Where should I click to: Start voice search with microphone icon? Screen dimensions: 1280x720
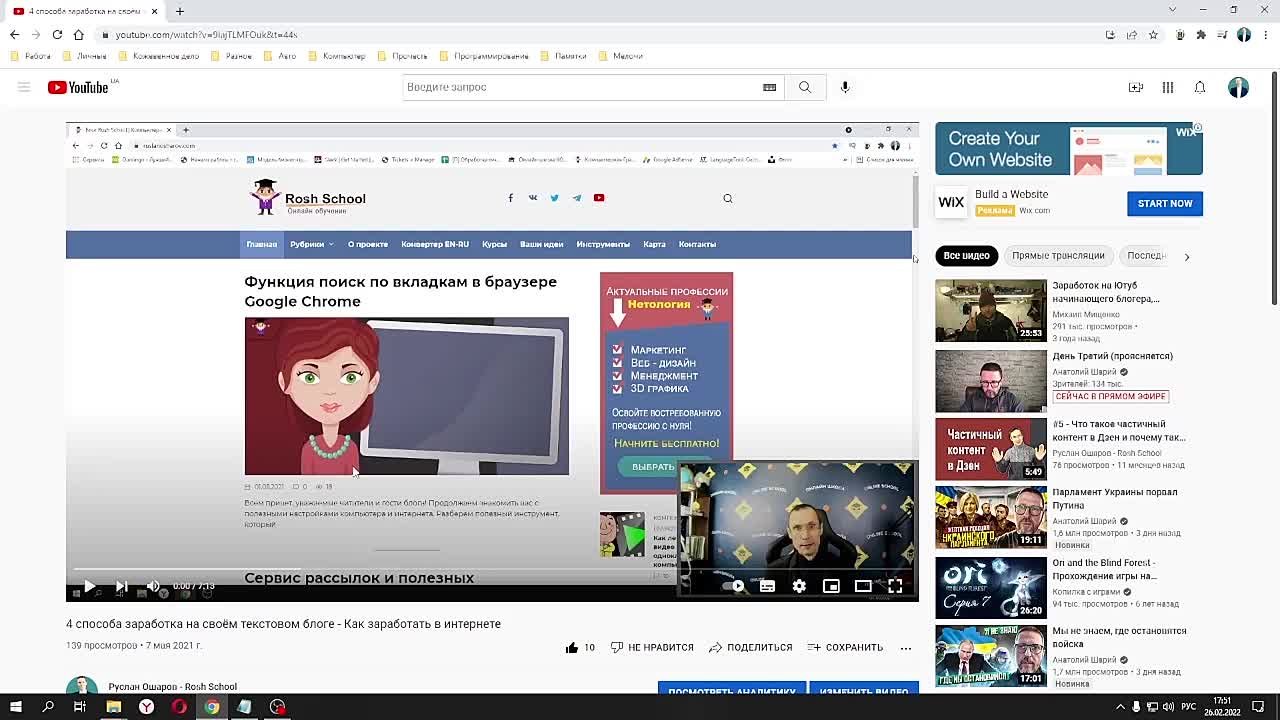tap(845, 87)
